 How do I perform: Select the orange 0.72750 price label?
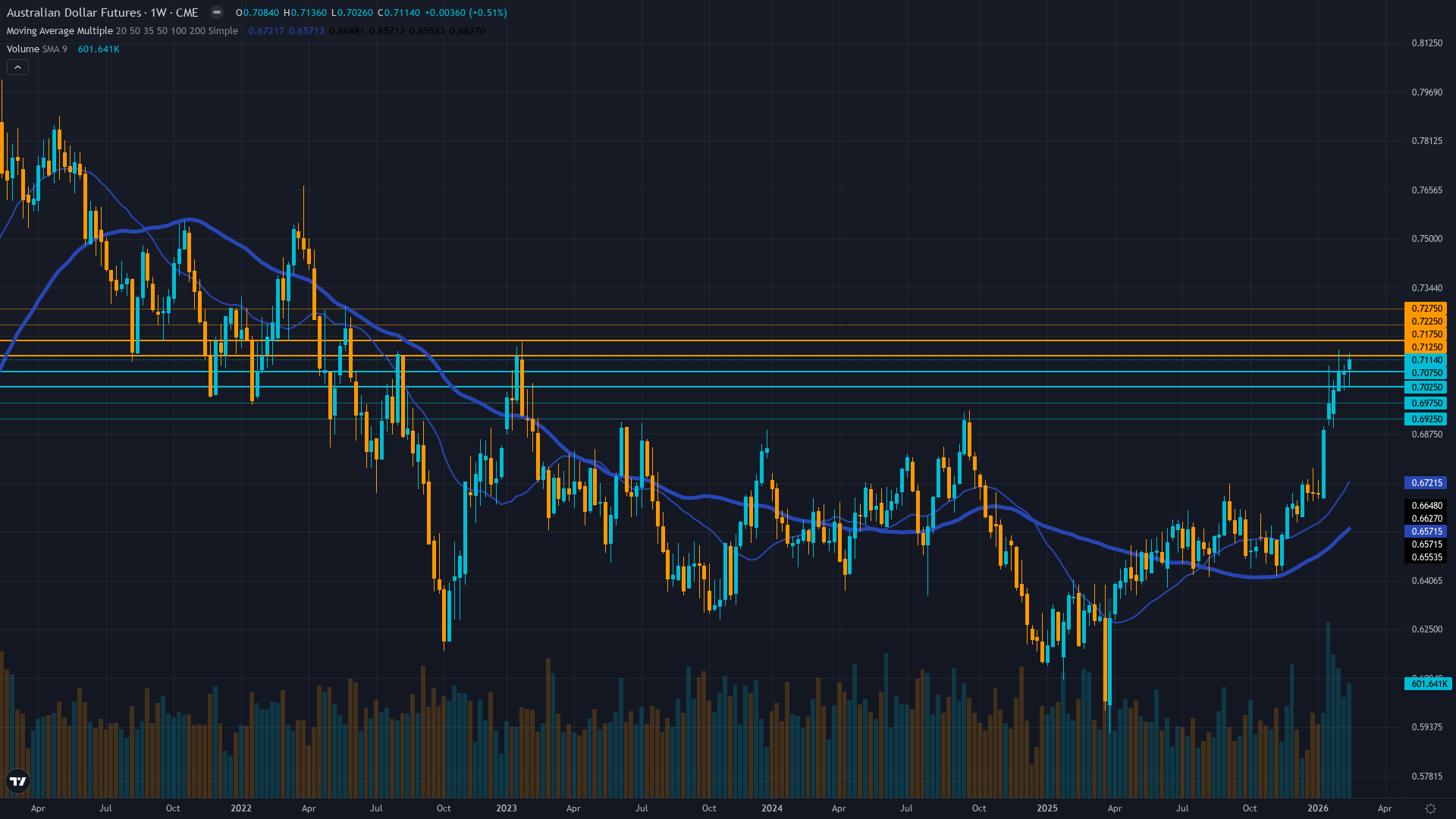(x=1426, y=309)
